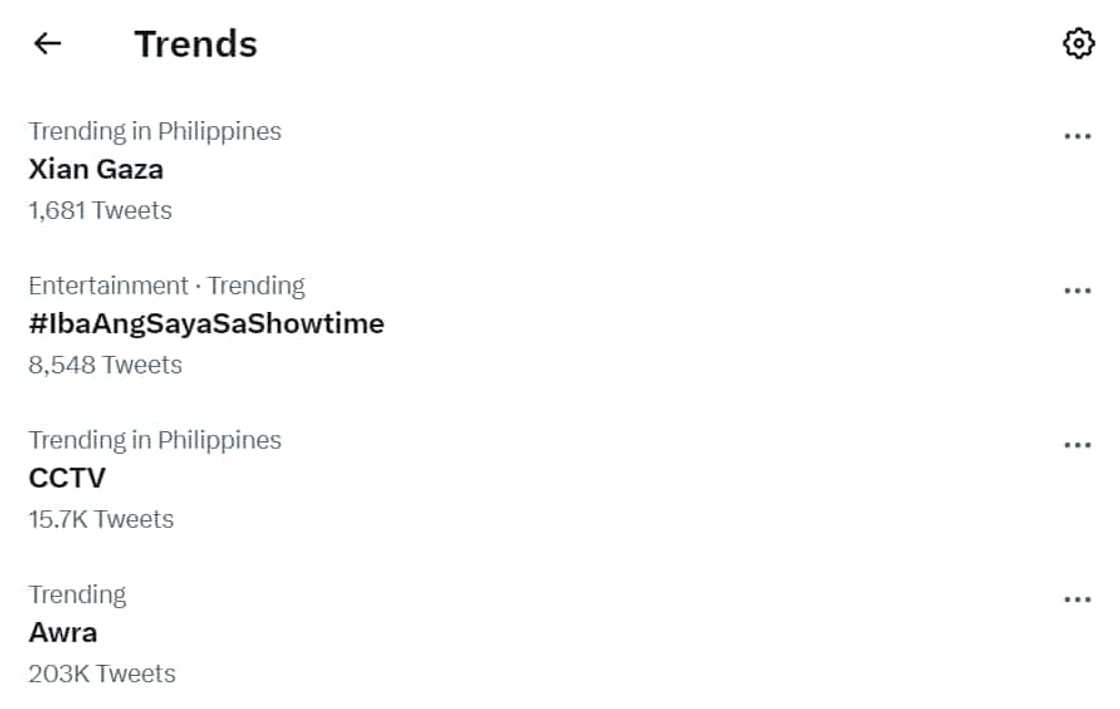The height and width of the screenshot is (709, 1120).
Task: Open the #IbaAngSayaSaShowtime hashtag trend
Action: (x=206, y=324)
